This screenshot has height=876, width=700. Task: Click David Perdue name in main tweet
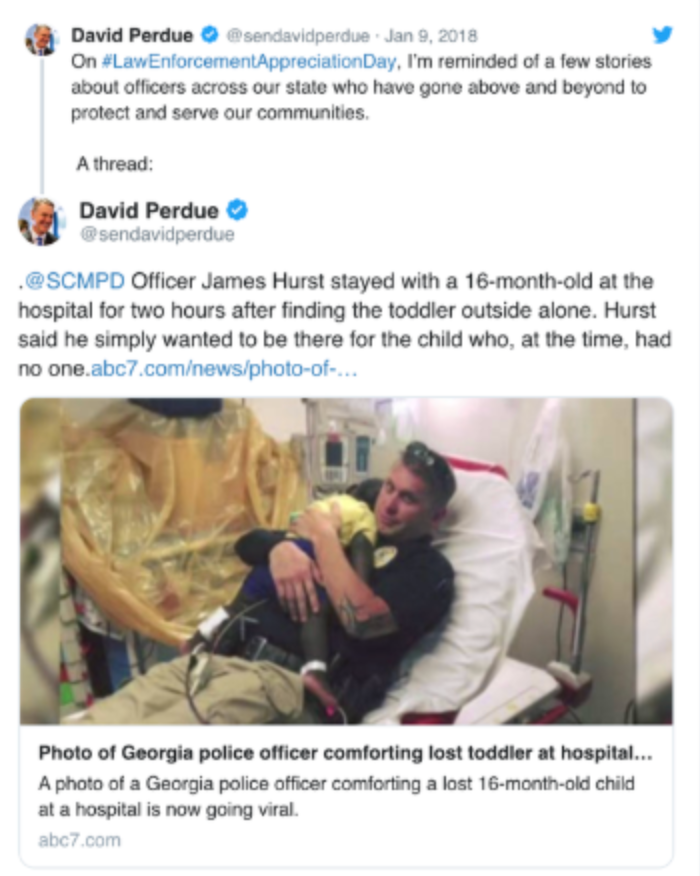click(x=149, y=211)
